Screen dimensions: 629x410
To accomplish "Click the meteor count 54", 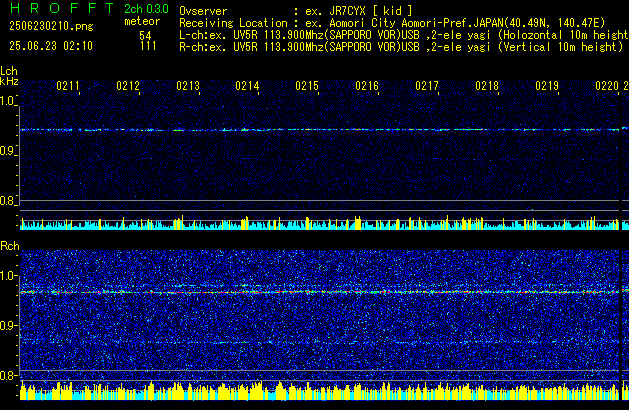I will 145,35.
